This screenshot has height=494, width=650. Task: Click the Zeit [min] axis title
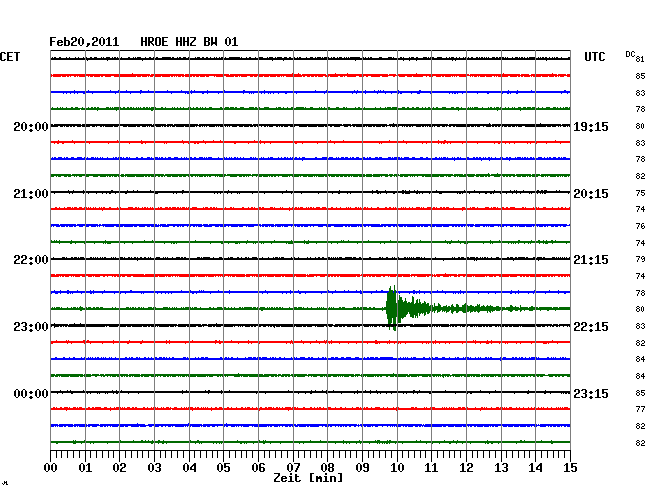pyautogui.click(x=308, y=478)
